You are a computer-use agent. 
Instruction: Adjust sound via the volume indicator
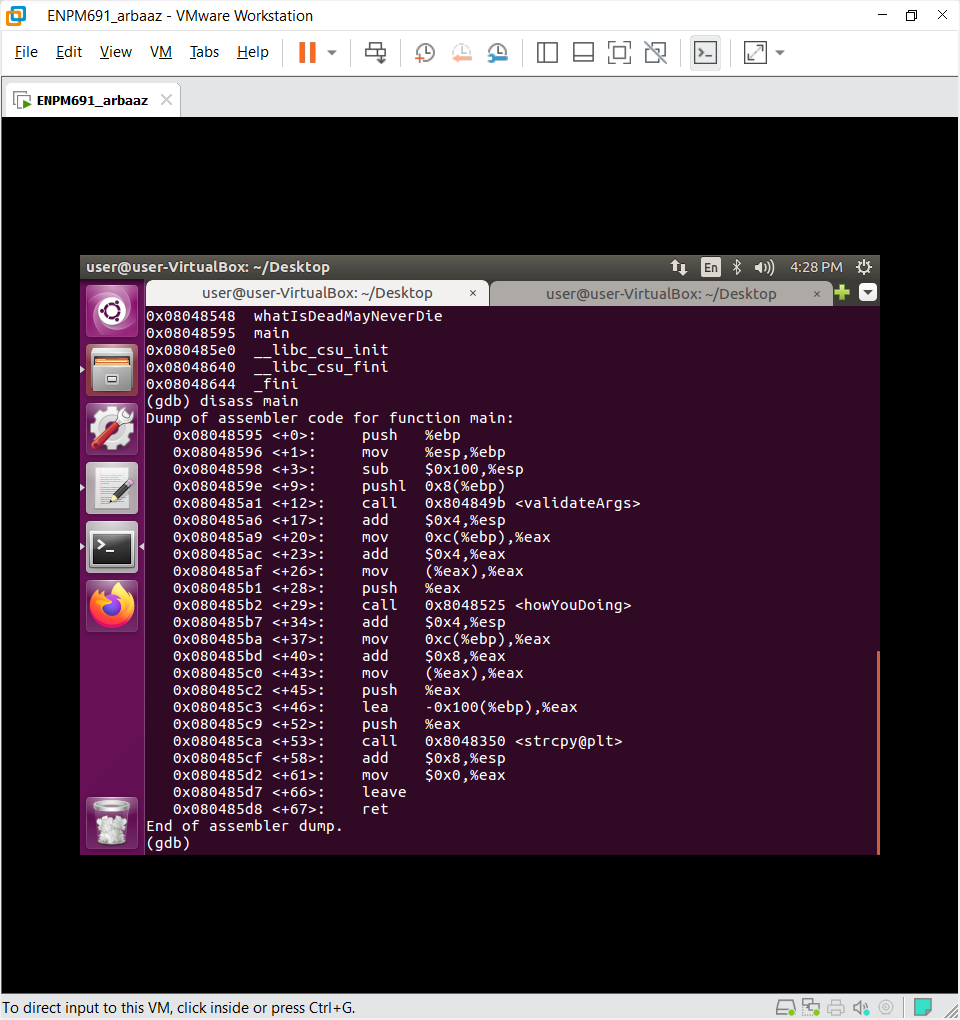pos(764,267)
